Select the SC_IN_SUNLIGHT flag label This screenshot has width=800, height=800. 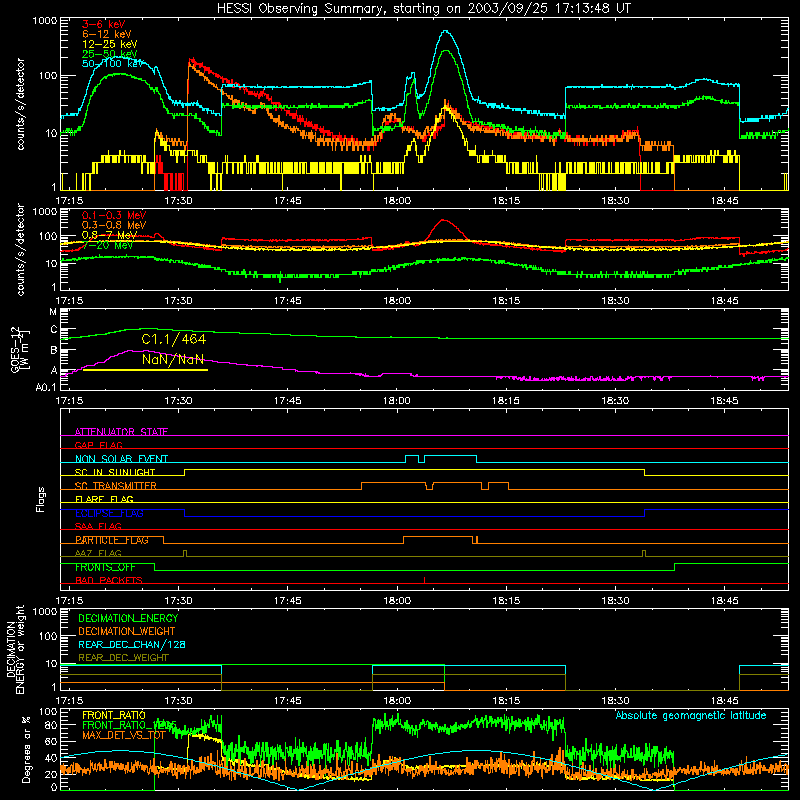point(115,472)
